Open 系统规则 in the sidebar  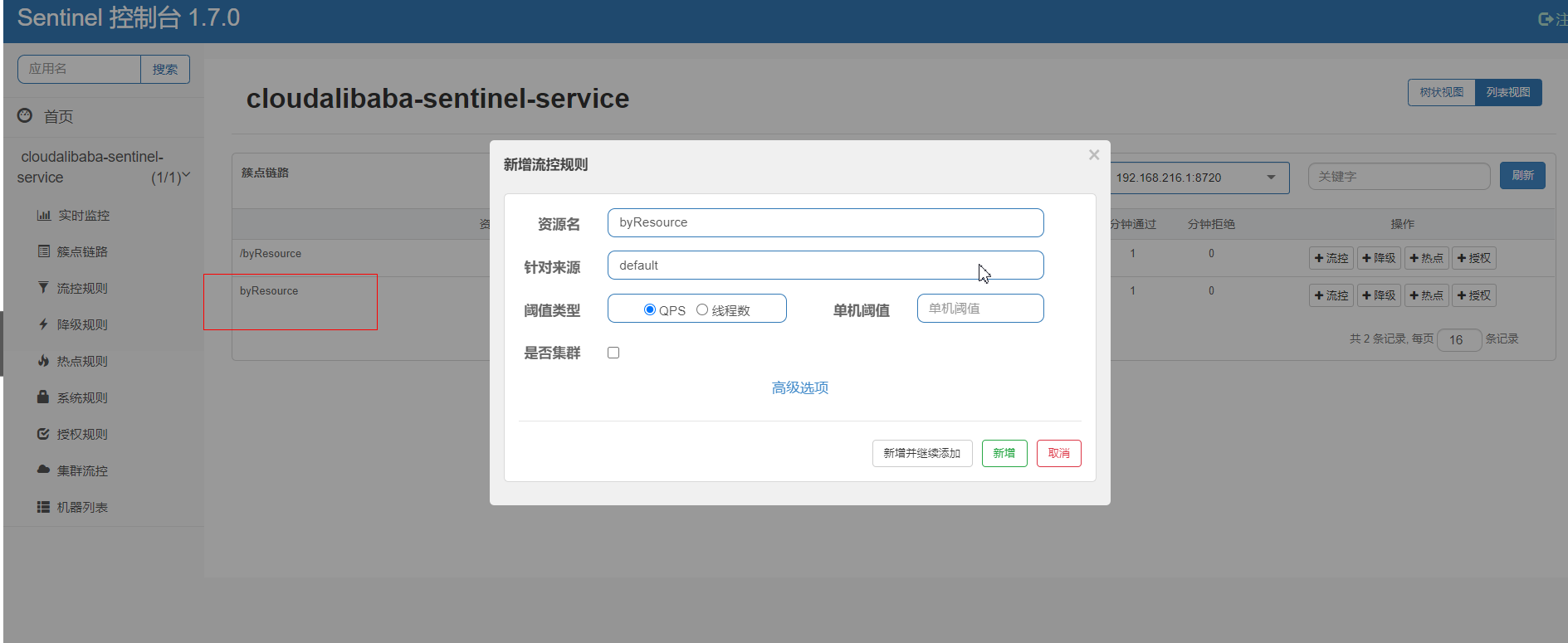[x=82, y=397]
